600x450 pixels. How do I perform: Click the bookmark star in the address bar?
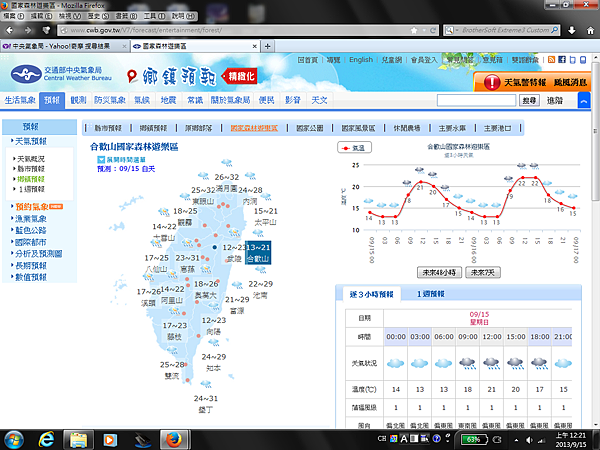coord(414,30)
